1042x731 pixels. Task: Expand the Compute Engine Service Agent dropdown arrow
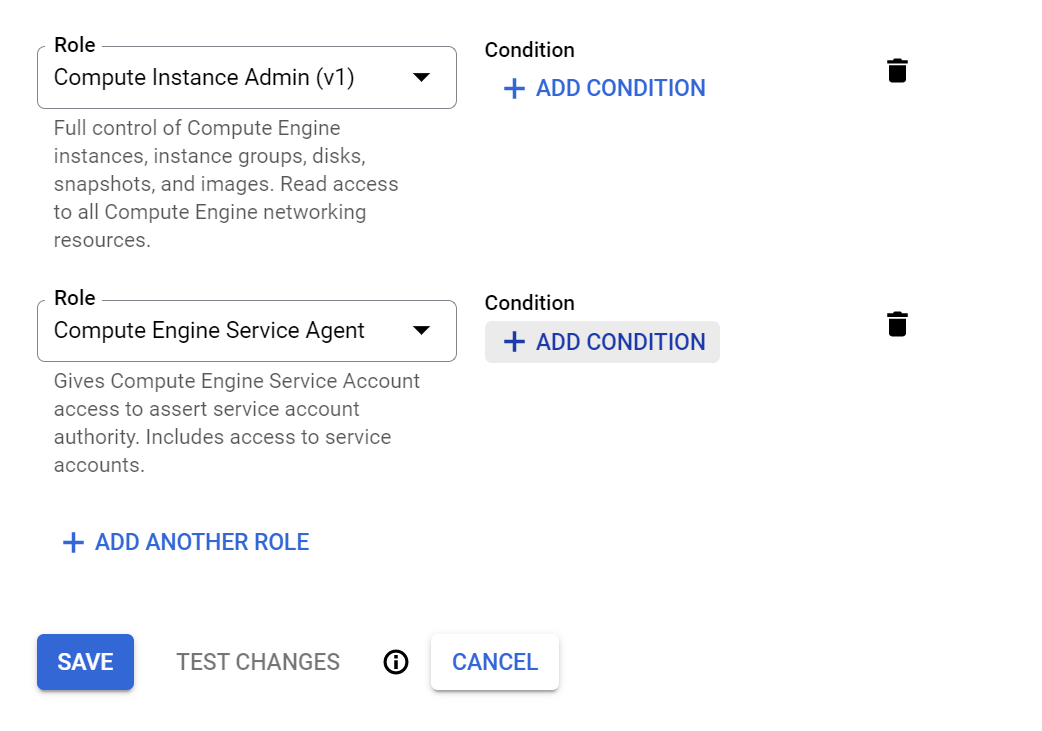point(421,330)
